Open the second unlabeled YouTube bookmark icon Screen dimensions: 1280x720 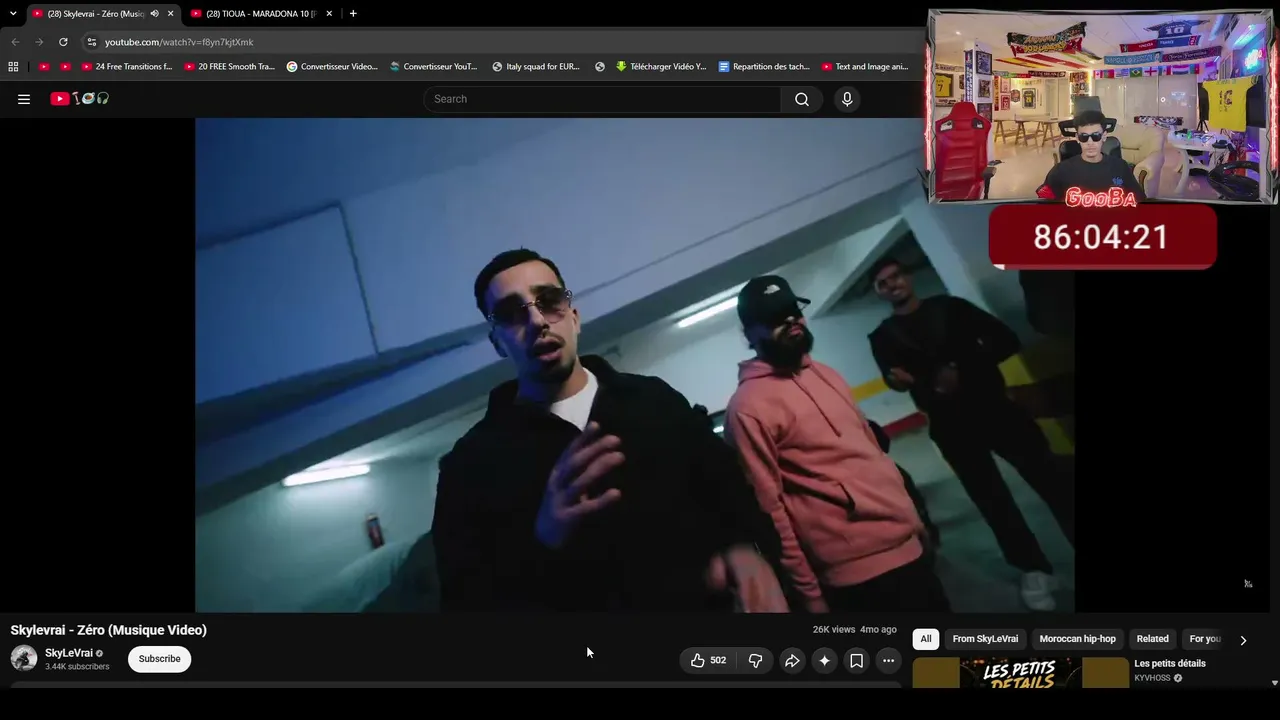pyautogui.click(x=66, y=67)
